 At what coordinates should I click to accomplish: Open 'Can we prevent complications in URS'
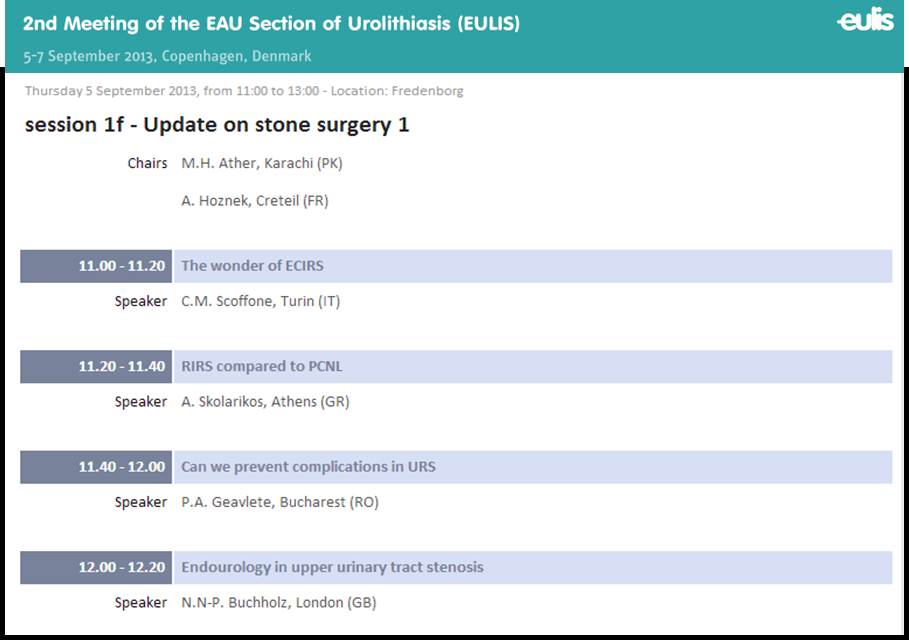point(532,467)
